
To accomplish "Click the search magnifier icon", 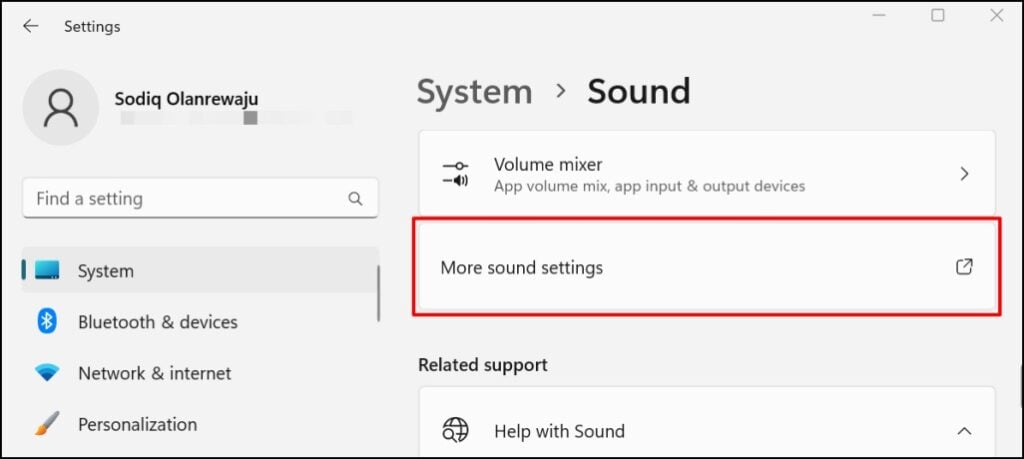I will click(x=355, y=199).
